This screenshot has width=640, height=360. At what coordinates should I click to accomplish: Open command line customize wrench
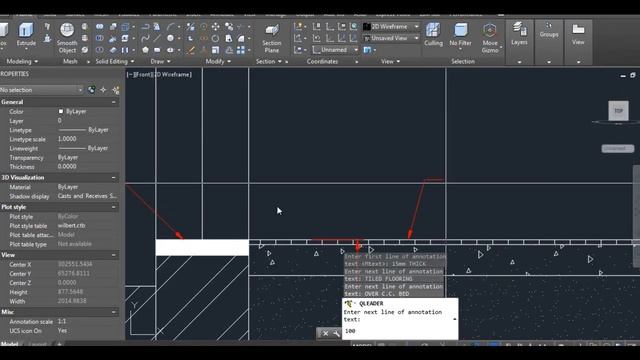[336, 333]
